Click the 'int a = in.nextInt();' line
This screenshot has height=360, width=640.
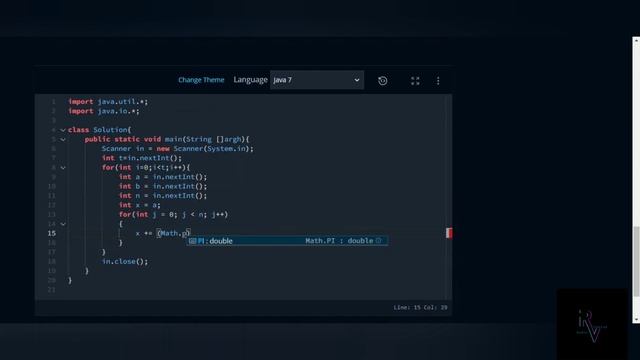point(163,177)
